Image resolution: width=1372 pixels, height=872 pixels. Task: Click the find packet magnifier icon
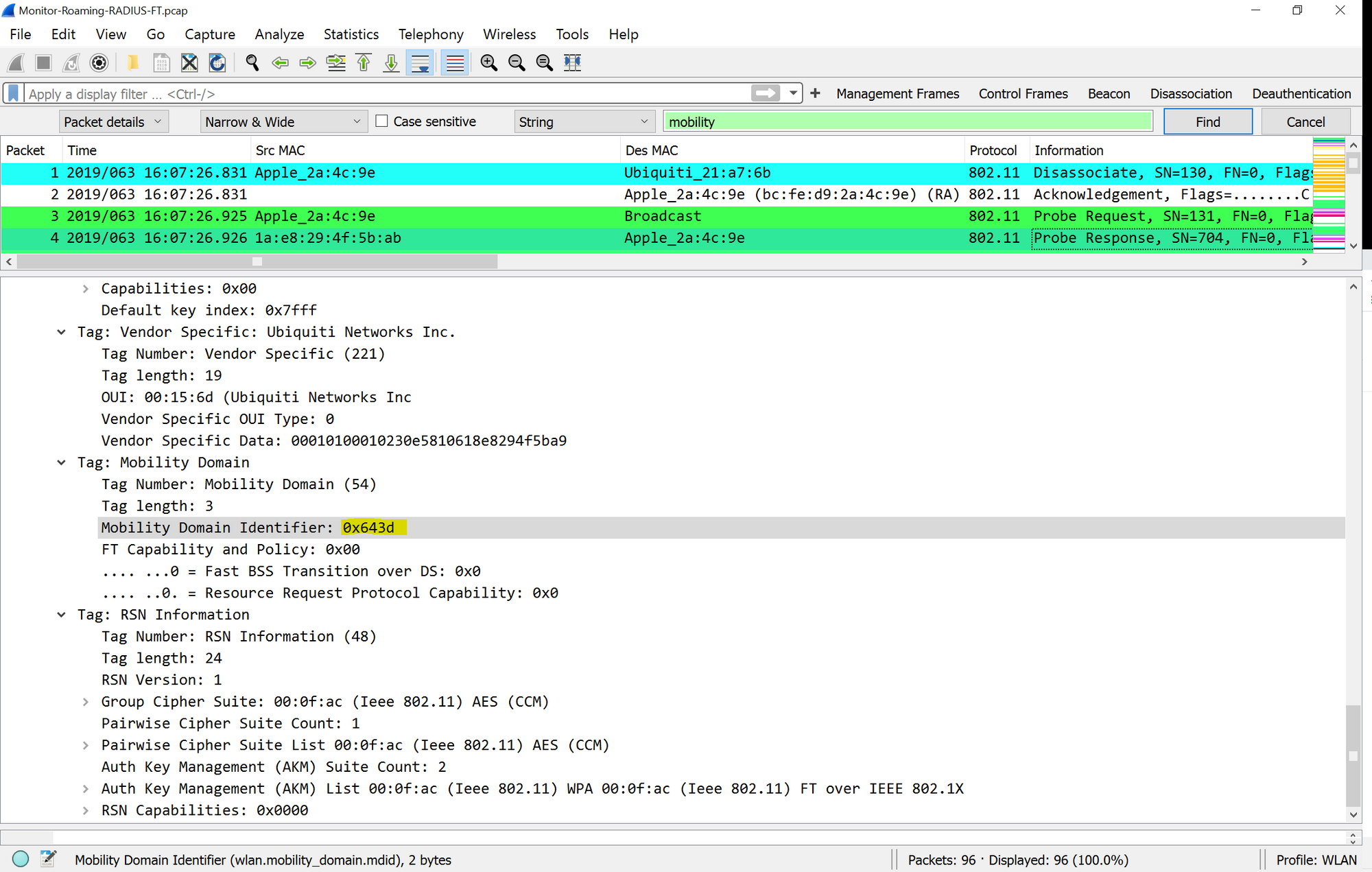tap(252, 63)
